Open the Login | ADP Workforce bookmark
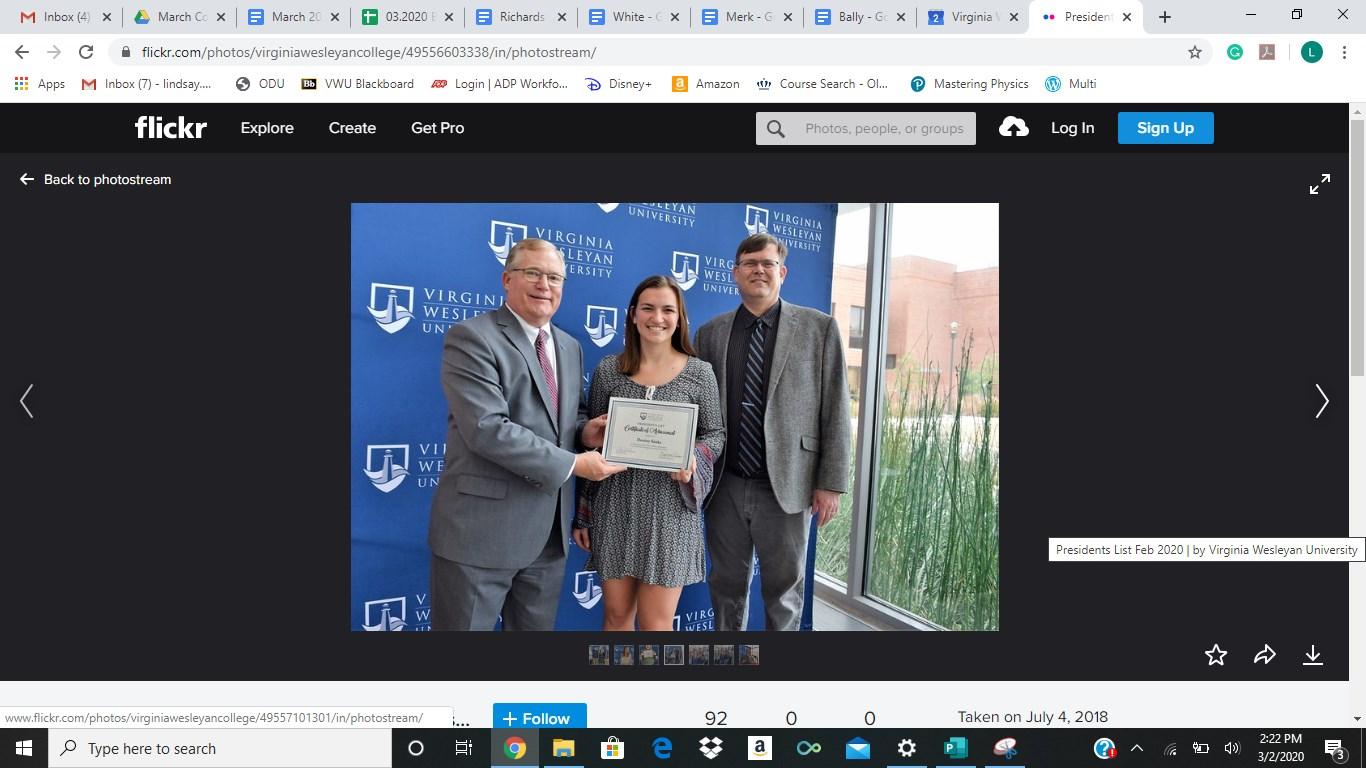Viewport: 1366px width, 768px height. 499,84
